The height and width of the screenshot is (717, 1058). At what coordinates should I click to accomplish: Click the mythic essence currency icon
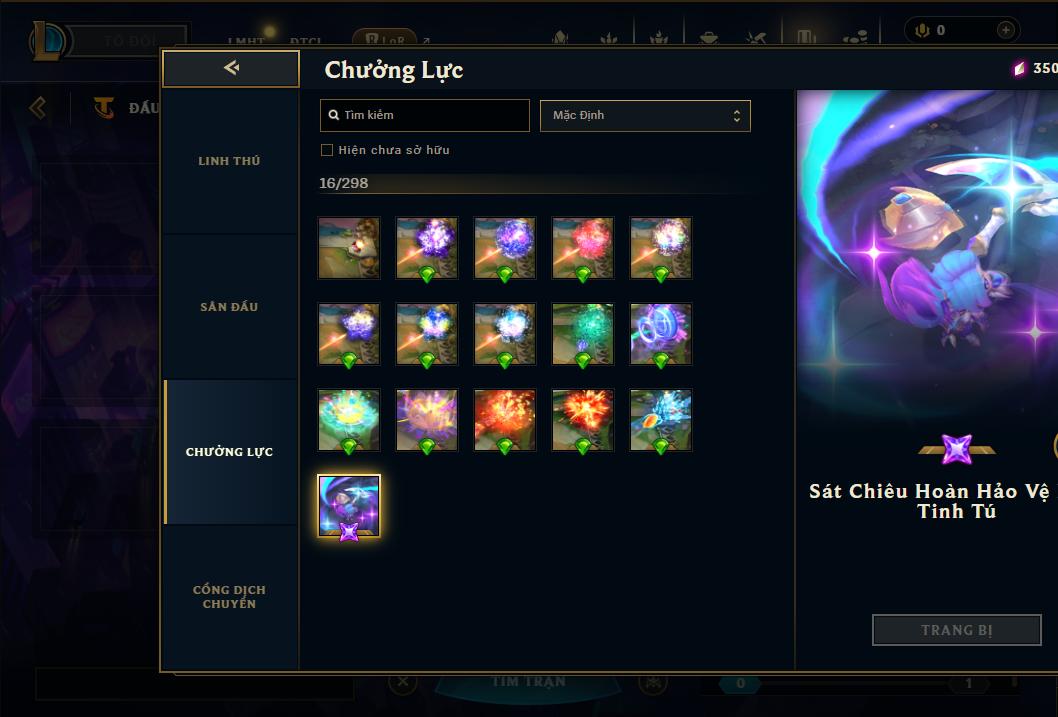[1020, 68]
